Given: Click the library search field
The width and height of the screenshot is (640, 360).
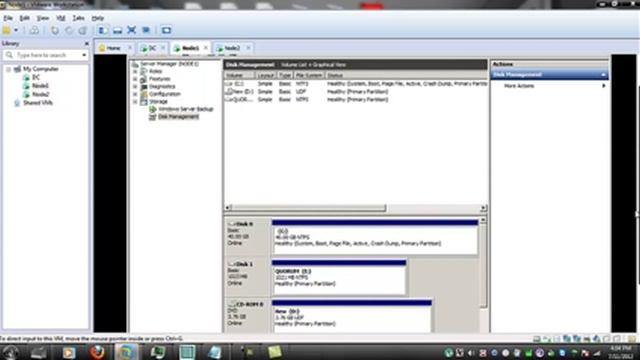Looking at the screenshot, I should [45, 55].
